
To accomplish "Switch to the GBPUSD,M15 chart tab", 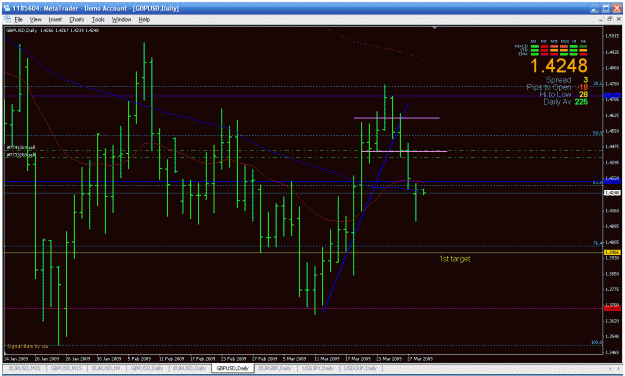I will [x=66, y=368].
